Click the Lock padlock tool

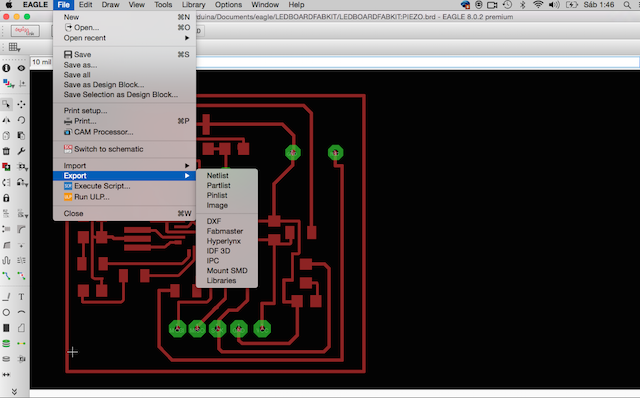pos(6,198)
